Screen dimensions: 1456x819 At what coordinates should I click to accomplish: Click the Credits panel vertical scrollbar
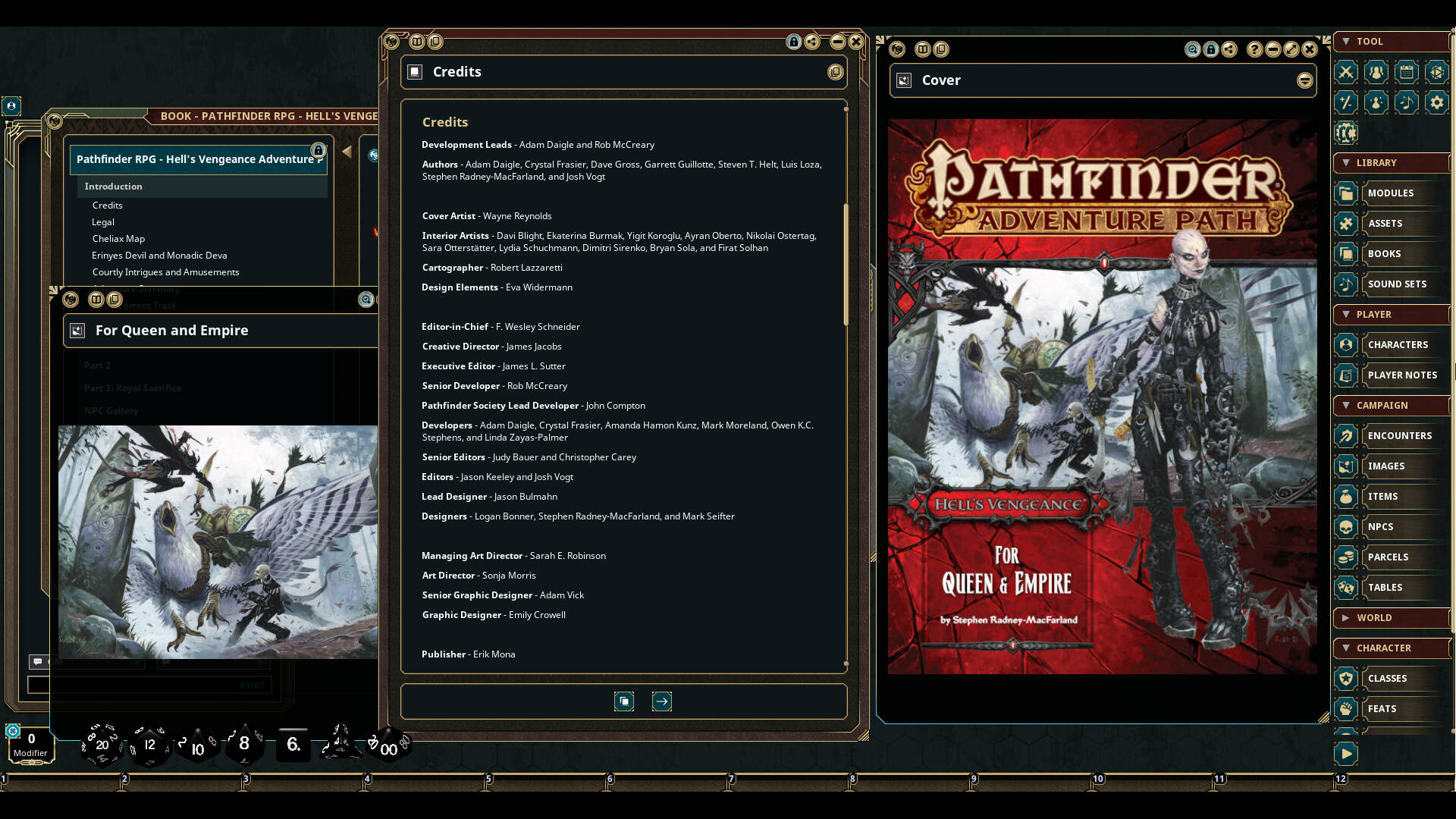846,265
